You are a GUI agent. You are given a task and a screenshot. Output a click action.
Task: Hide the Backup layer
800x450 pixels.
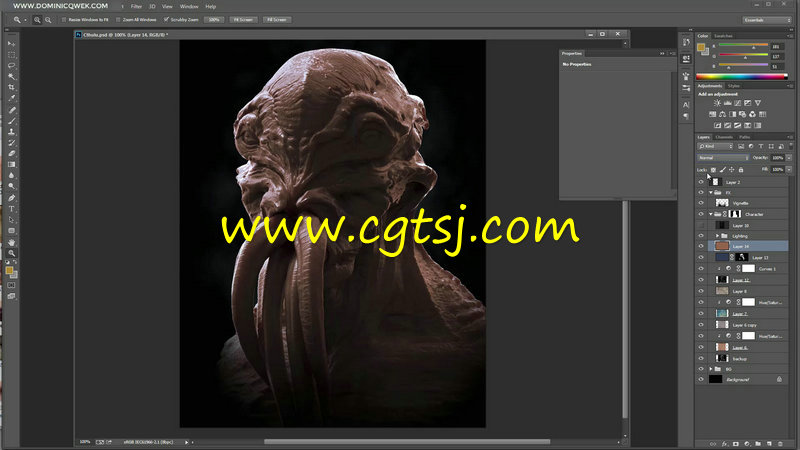tap(701, 359)
